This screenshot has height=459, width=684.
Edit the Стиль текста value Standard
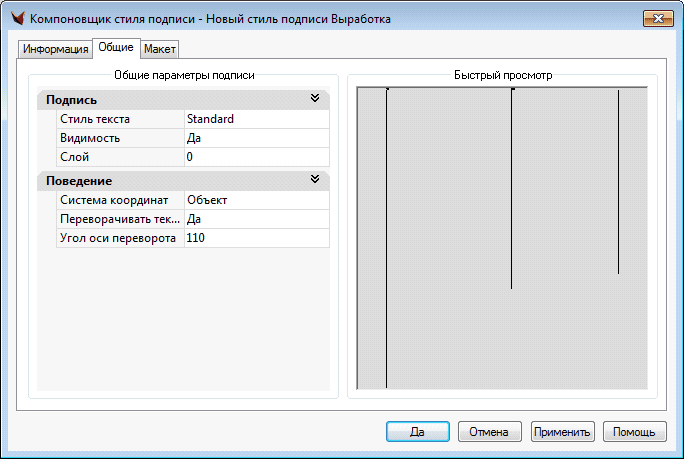(256, 119)
